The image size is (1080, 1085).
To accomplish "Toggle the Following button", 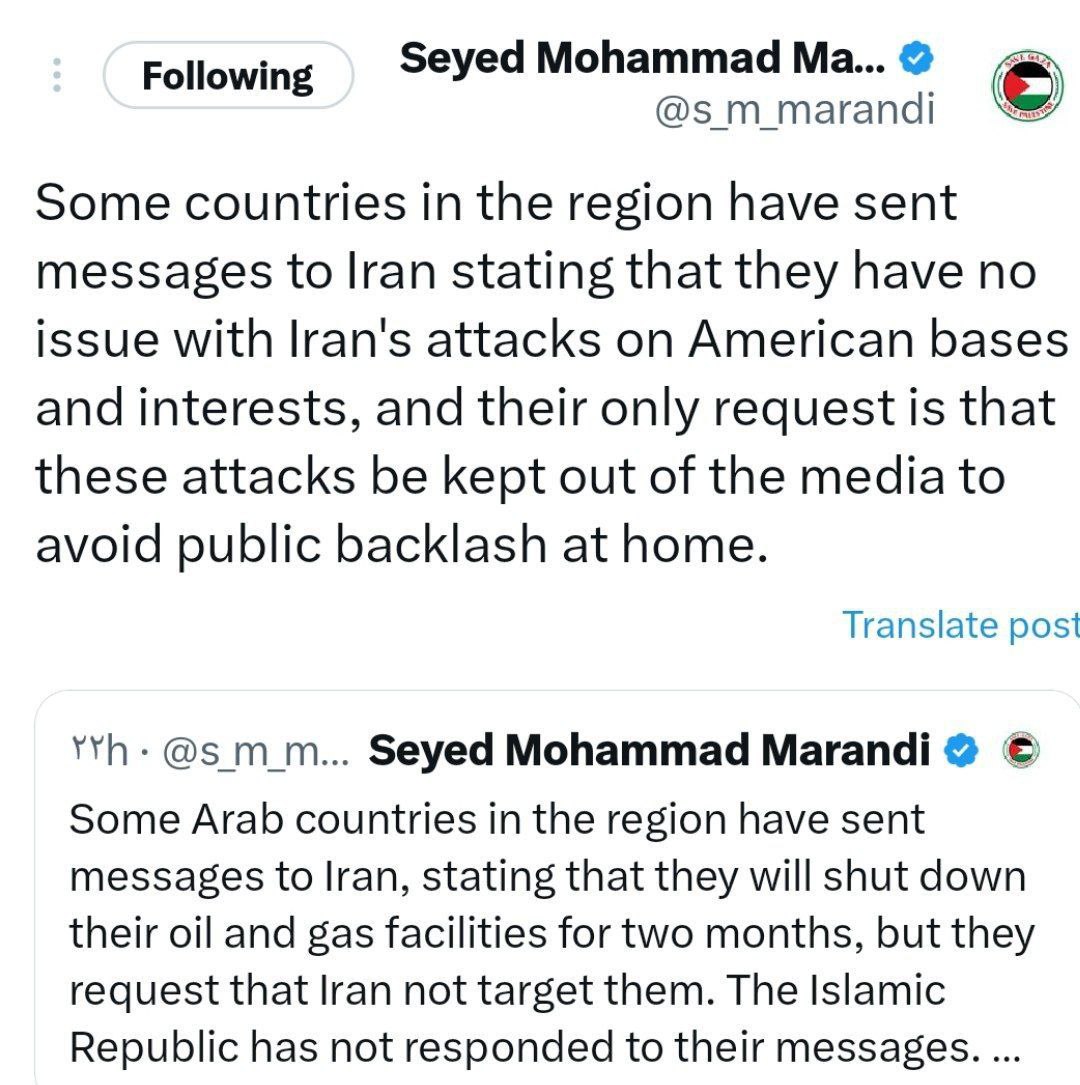I will click(x=228, y=76).
